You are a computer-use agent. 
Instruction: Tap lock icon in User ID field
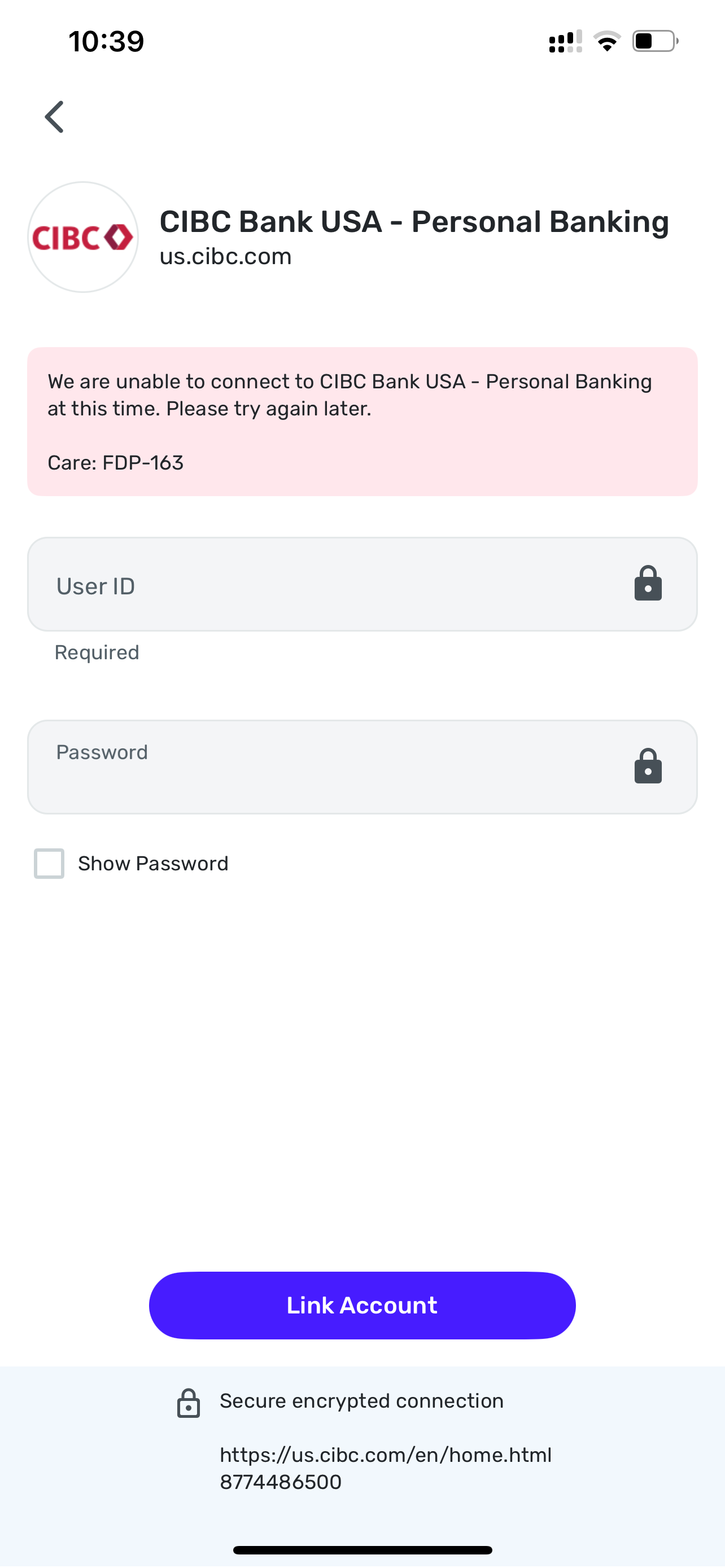648,583
